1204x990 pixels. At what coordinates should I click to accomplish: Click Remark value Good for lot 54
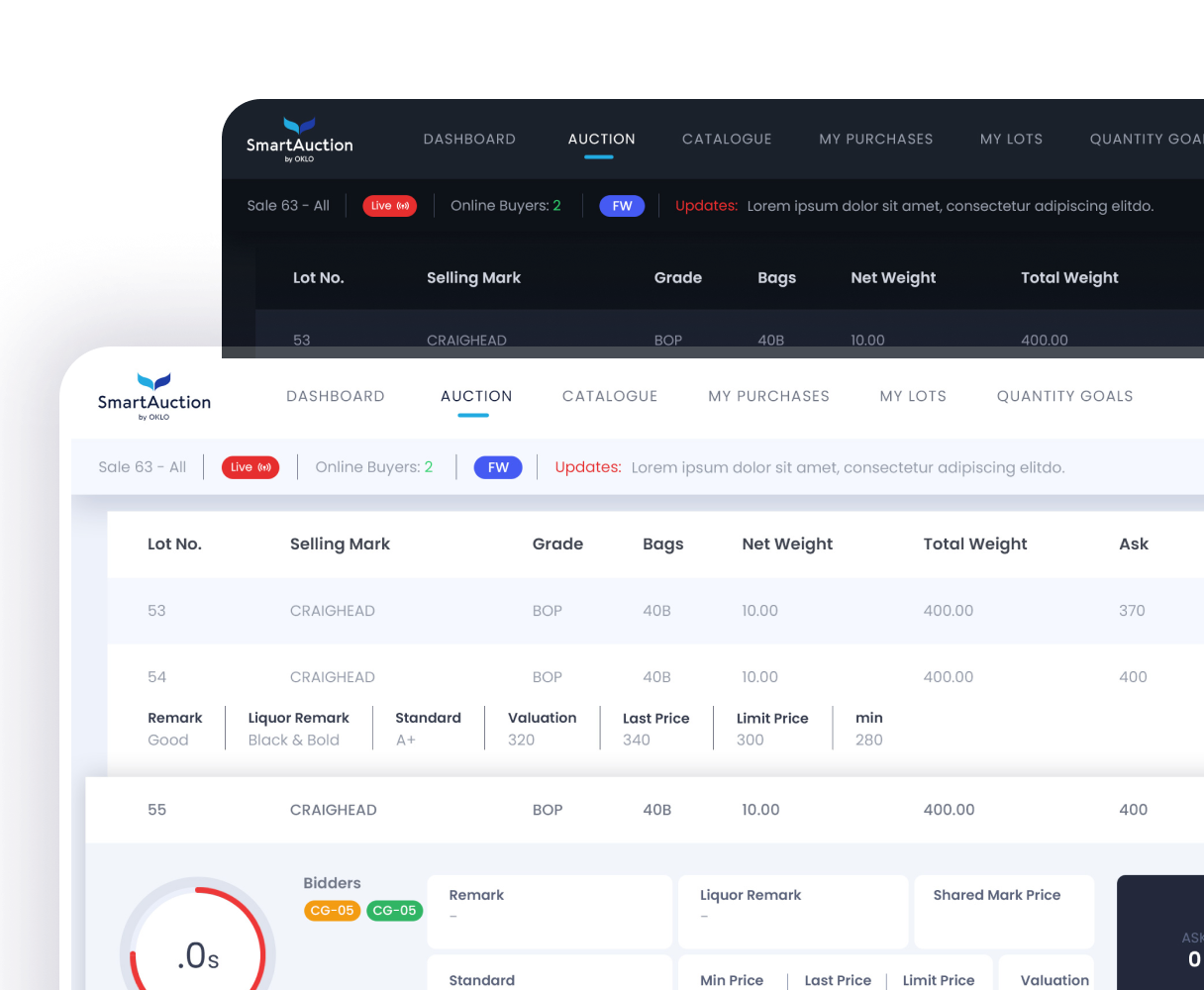(168, 741)
